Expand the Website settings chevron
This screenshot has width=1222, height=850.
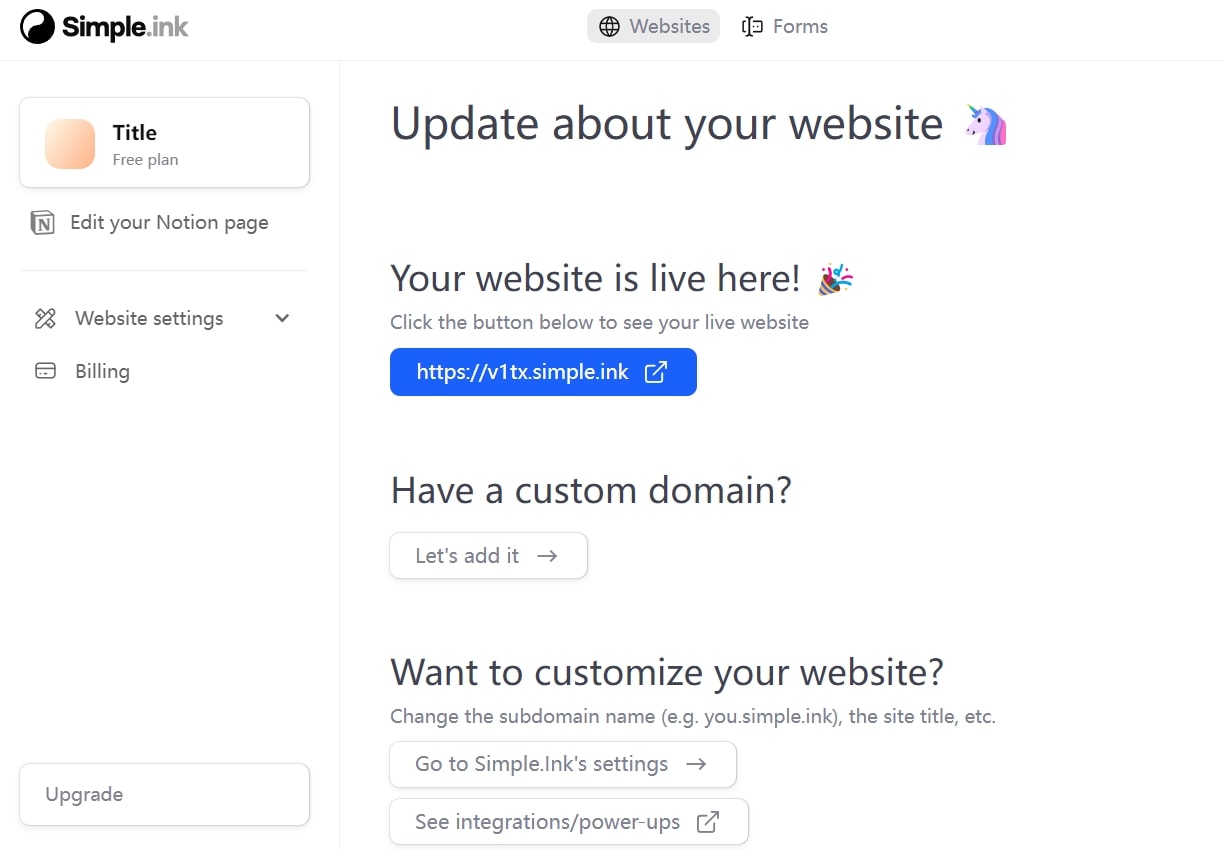282,319
